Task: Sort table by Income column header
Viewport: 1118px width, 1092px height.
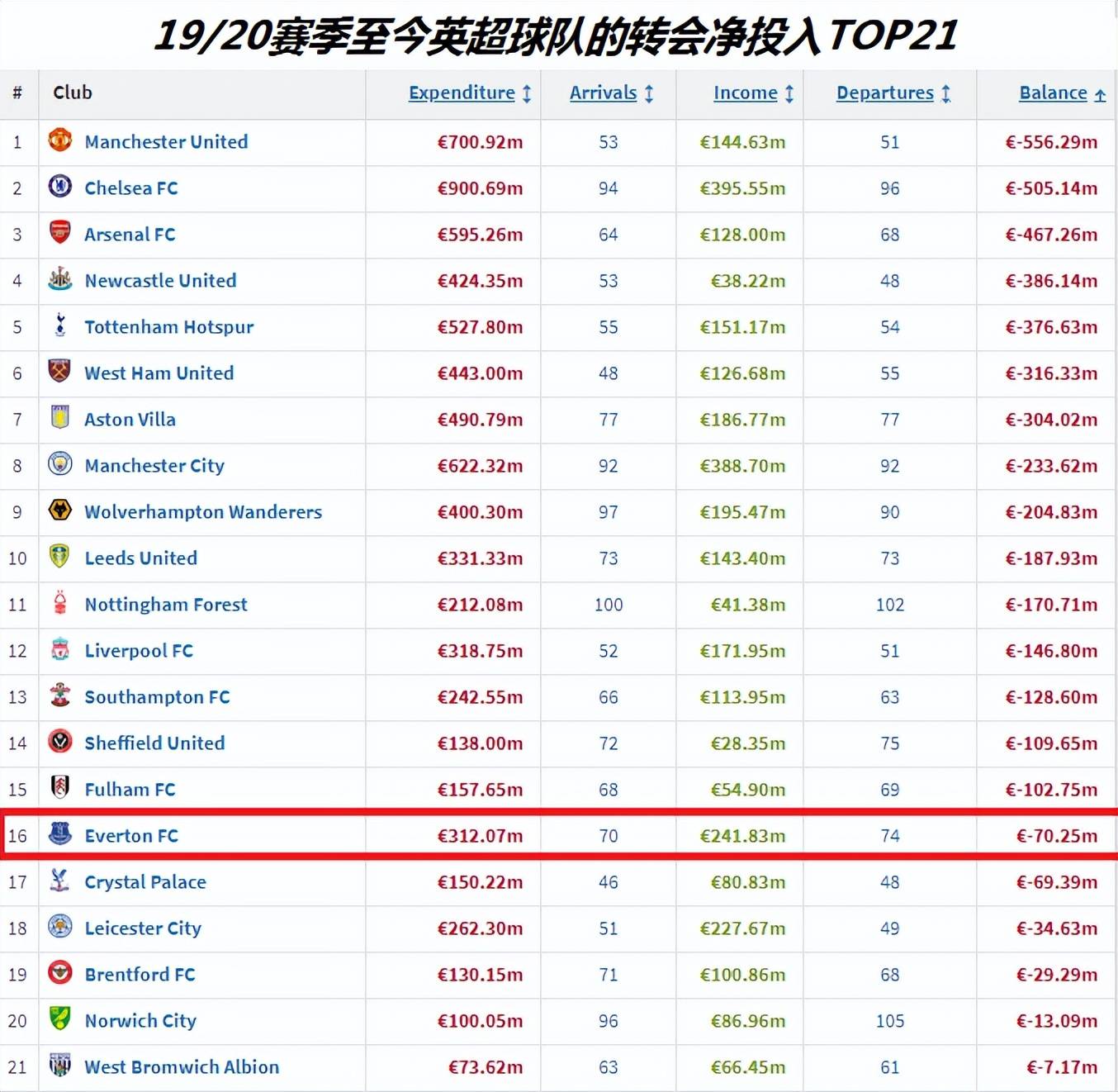Action: pyautogui.click(x=746, y=93)
